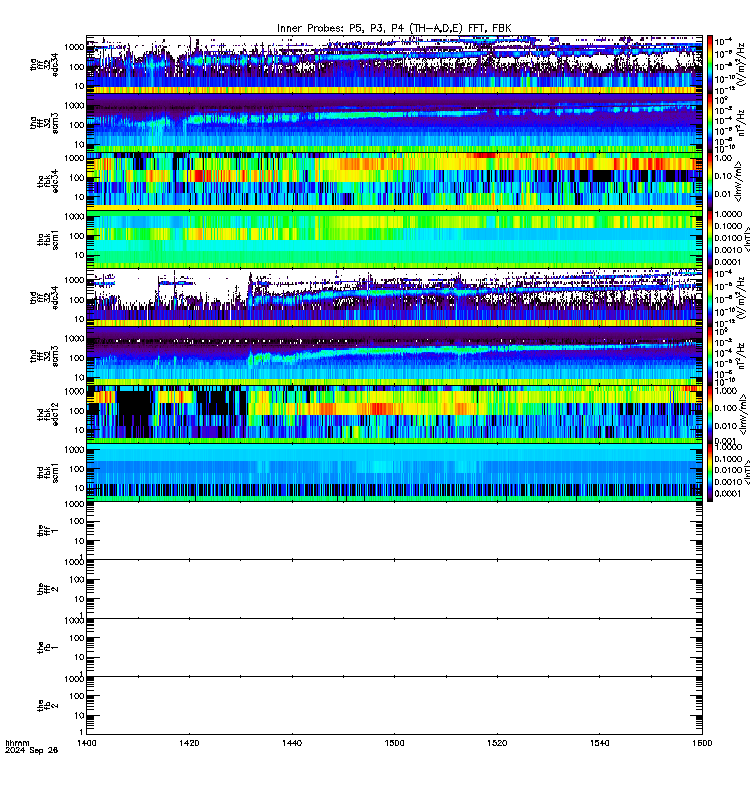Click the tha fbk scm1 color bar
The width and height of the screenshot is (750, 800).
(x=710, y=239)
